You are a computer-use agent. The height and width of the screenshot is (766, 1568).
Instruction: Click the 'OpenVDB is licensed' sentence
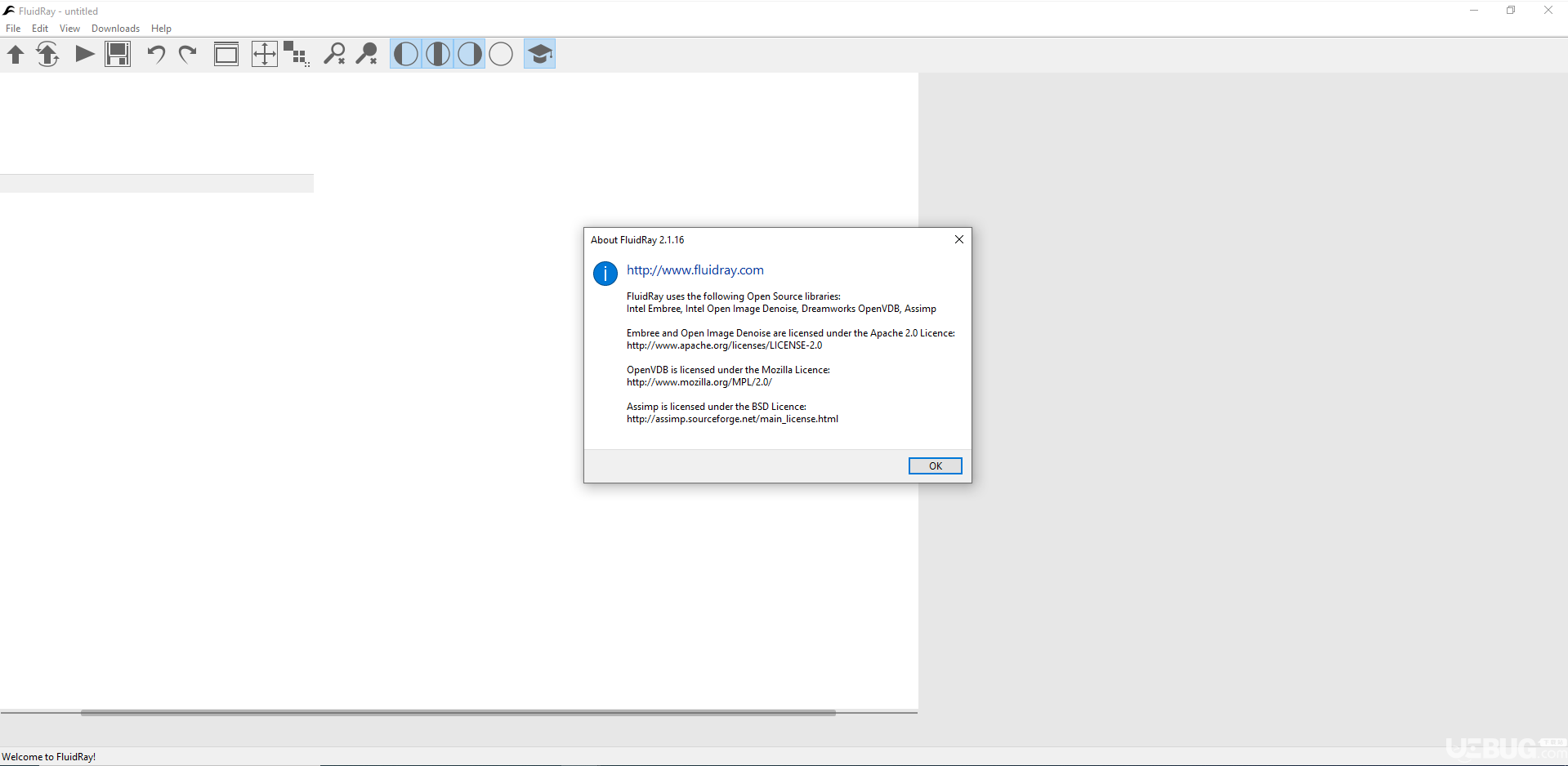click(x=728, y=370)
